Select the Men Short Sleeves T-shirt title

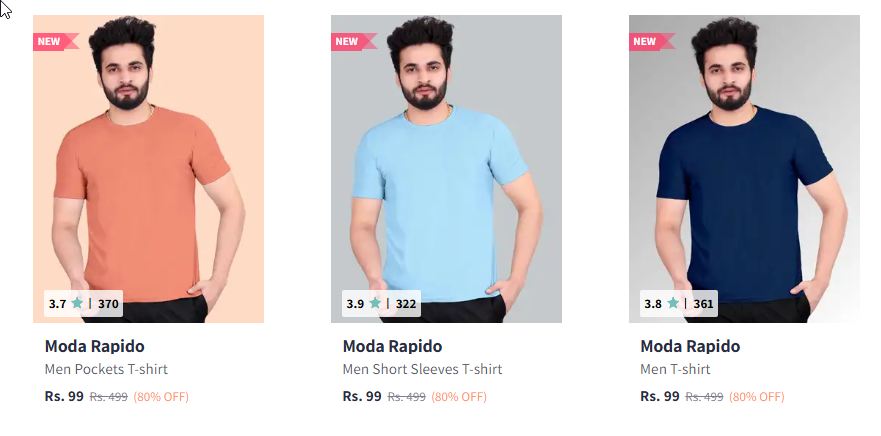[x=422, y=369]
